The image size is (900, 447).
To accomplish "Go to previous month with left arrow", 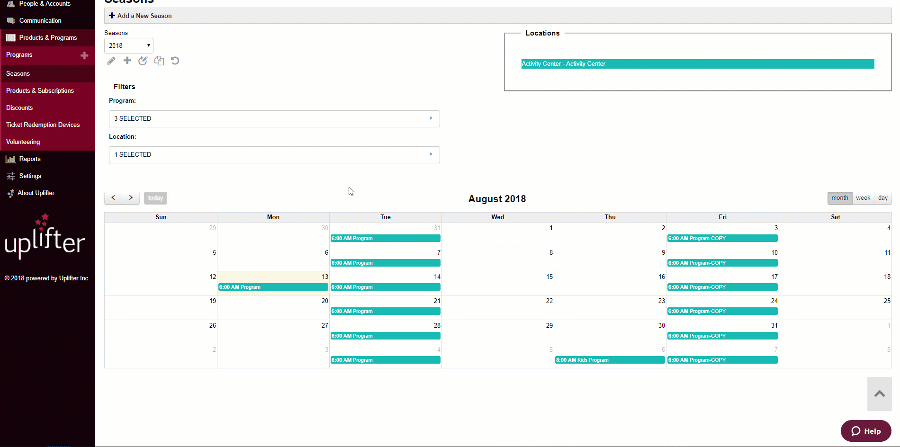I will click(x=114, y=198).
